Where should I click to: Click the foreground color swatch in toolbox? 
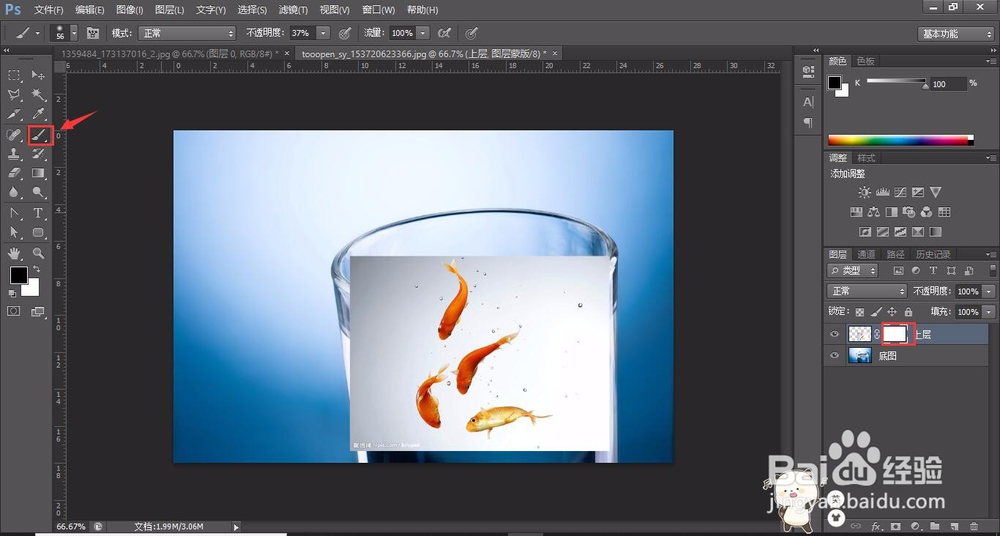(18, 275)
